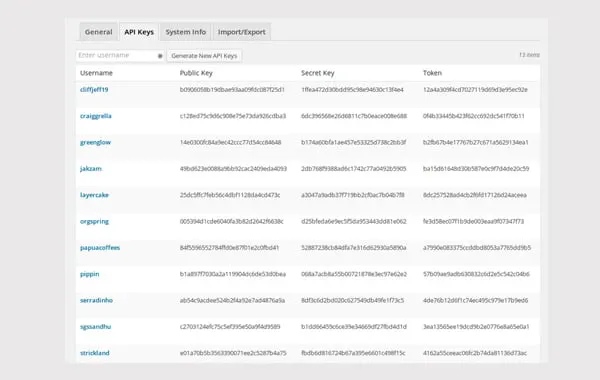
Task: Open user orgspring link
Action: pos(94,222)
